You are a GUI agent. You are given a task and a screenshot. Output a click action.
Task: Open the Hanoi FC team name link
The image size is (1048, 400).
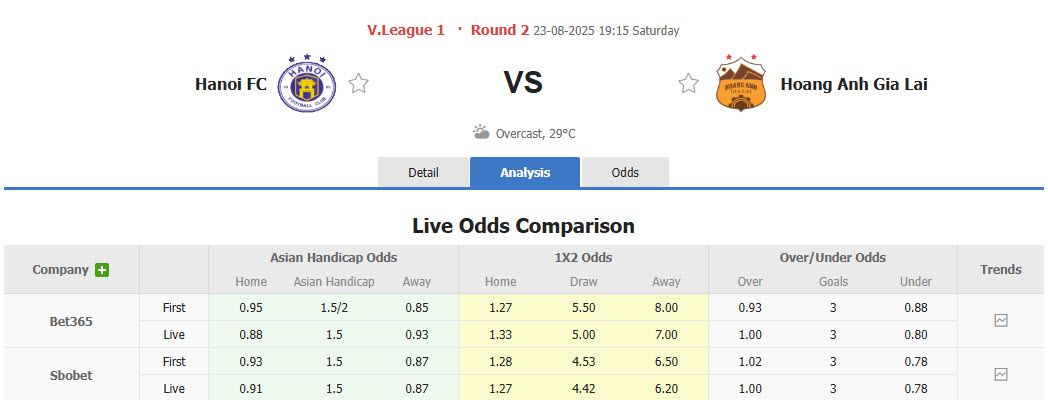(231, 84)
